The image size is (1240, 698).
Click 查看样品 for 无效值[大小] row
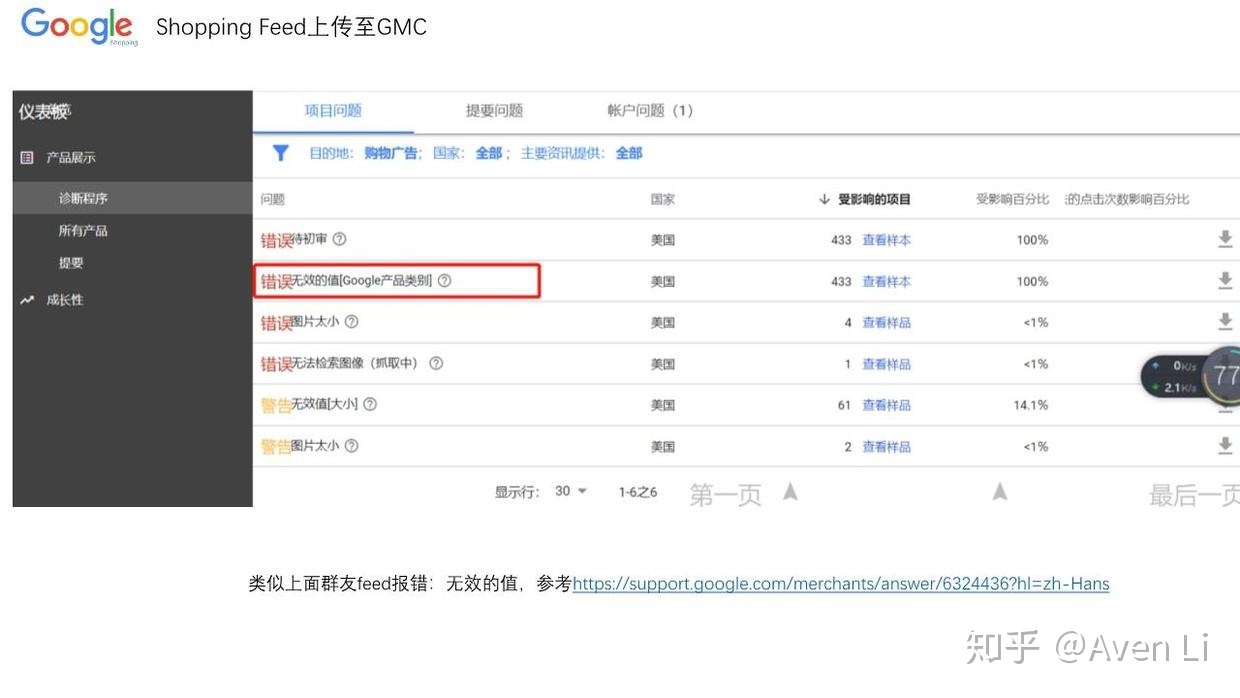tap(886, 405)
